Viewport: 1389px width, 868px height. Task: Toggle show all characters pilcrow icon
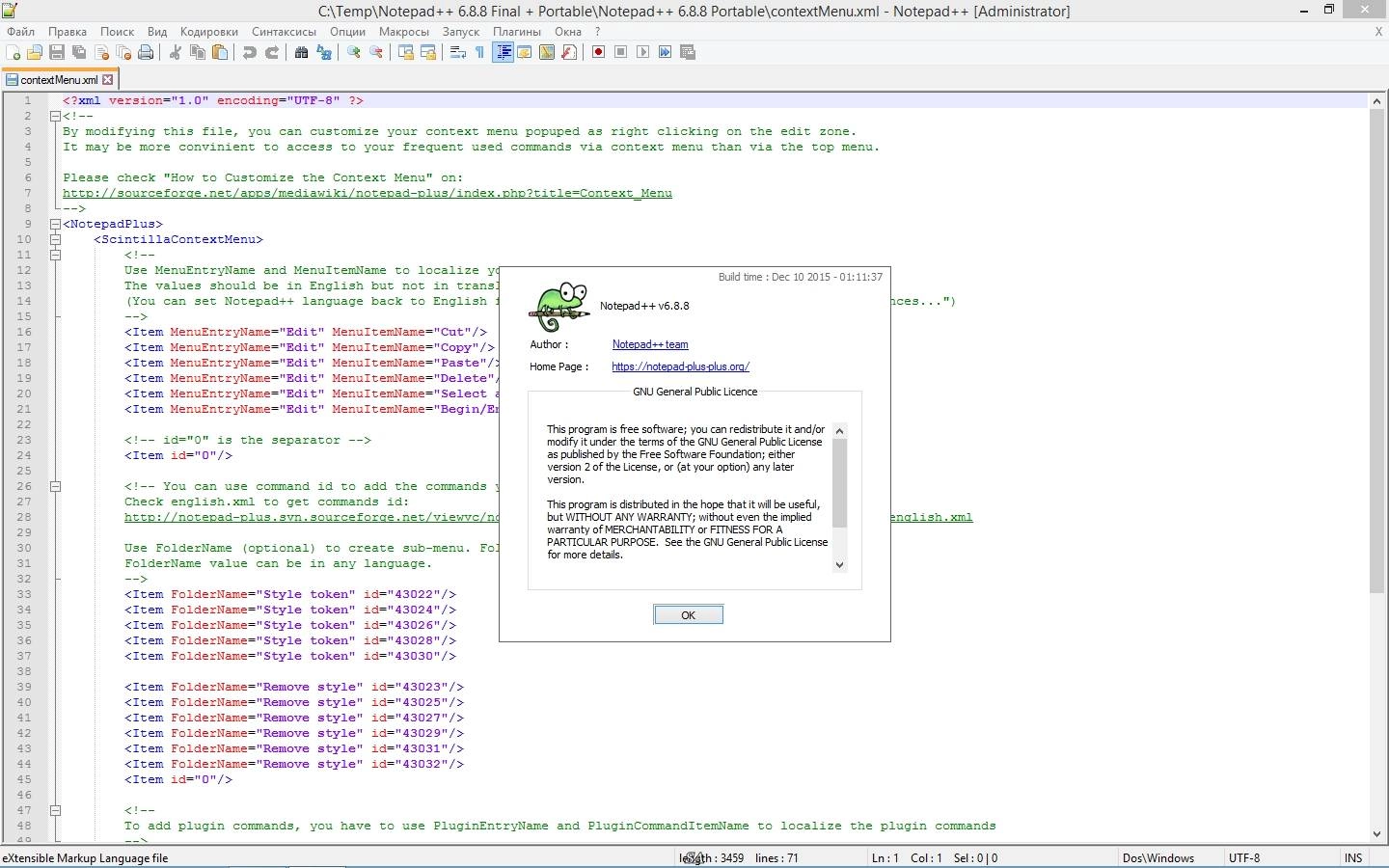point(479,52)
